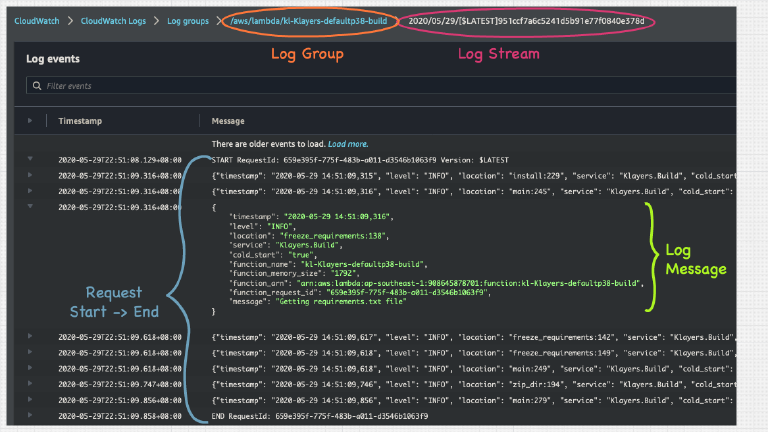
Task: Expand the main:245 log event row
Action: tap(30, 191)
